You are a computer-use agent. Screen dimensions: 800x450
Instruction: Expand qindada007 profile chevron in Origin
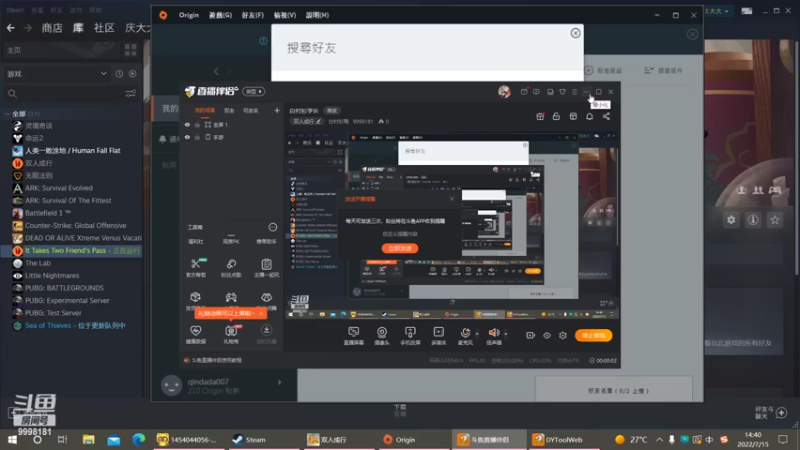[279, 382]
